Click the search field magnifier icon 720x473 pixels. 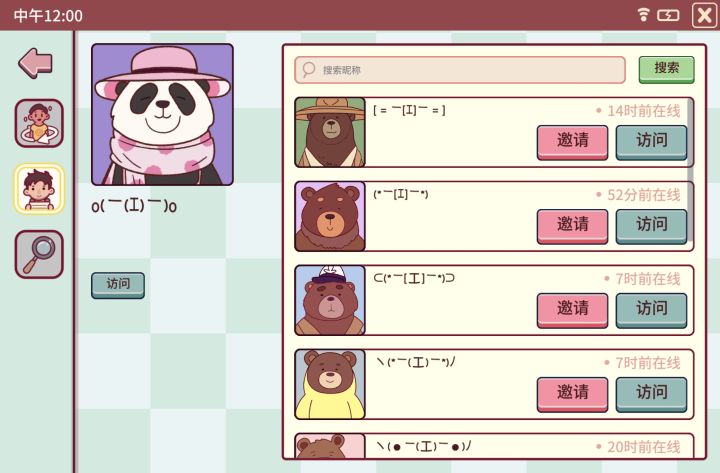tap(308, 70)
